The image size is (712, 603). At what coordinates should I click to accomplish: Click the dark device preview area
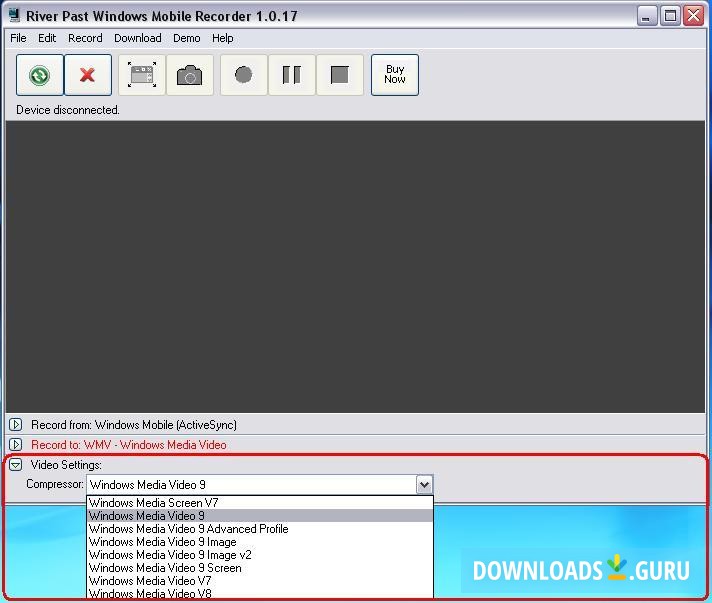click(356, 267)
